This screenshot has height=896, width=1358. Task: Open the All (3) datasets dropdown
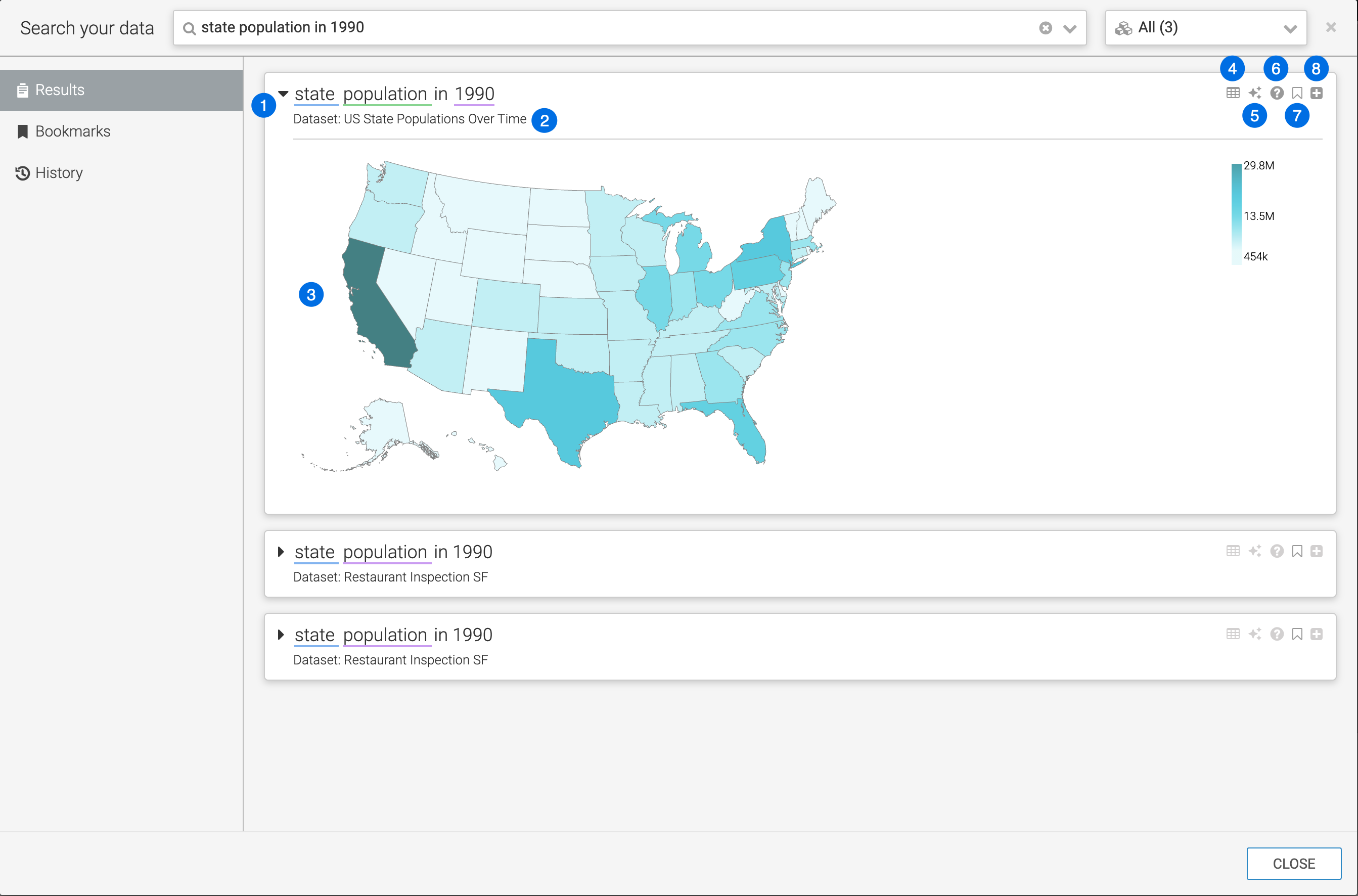point(1205,28)
